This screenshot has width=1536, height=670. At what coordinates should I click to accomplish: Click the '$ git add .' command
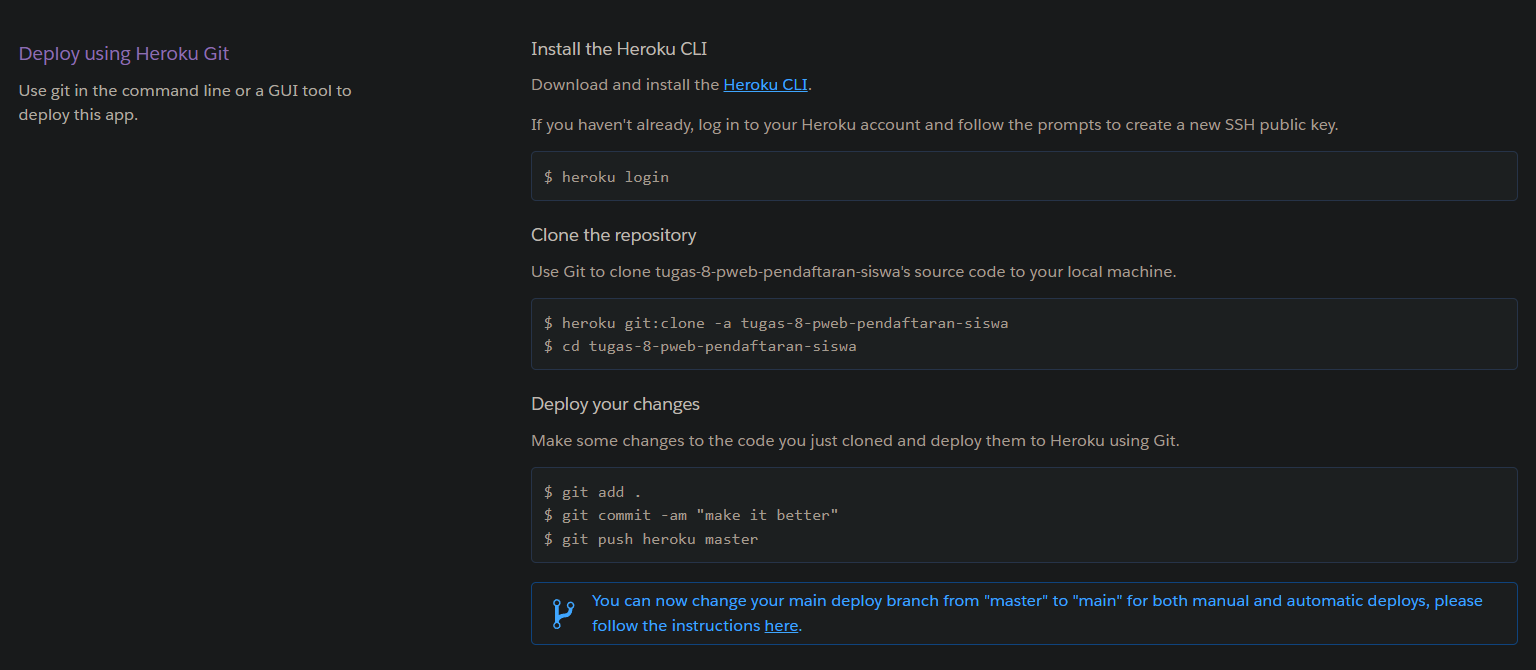592,492
